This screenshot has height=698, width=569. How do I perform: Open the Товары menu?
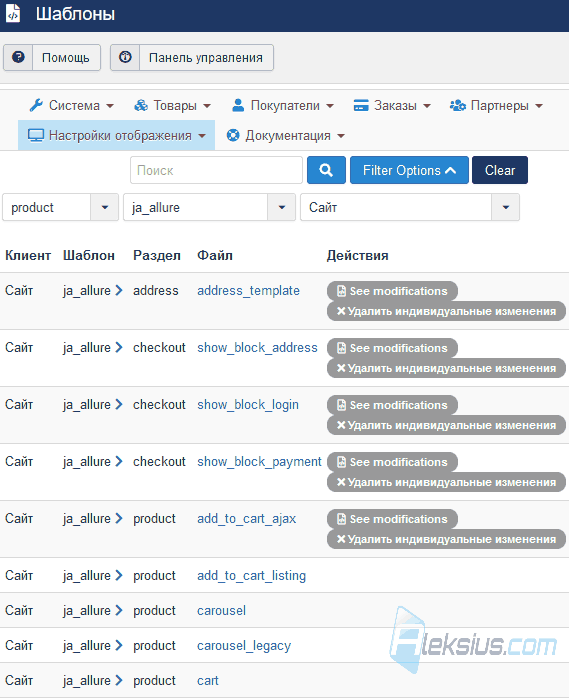[x=172, y=106]
